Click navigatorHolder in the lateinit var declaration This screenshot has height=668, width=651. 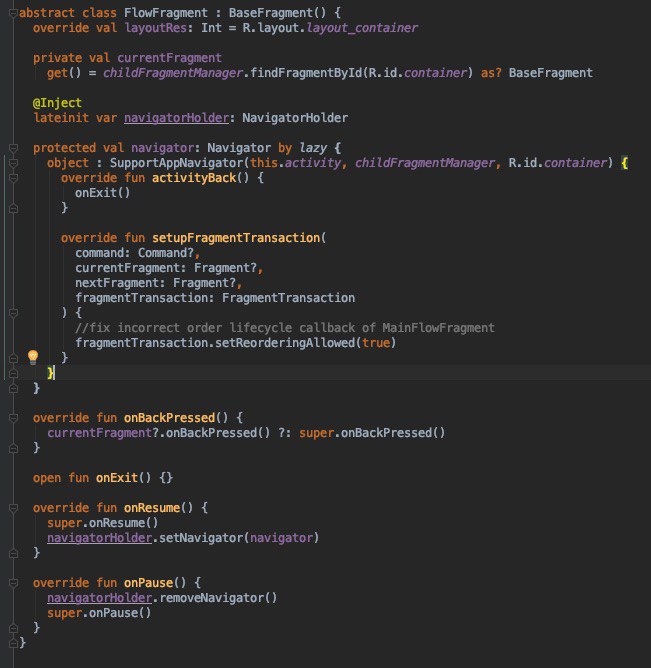[176, 118]
